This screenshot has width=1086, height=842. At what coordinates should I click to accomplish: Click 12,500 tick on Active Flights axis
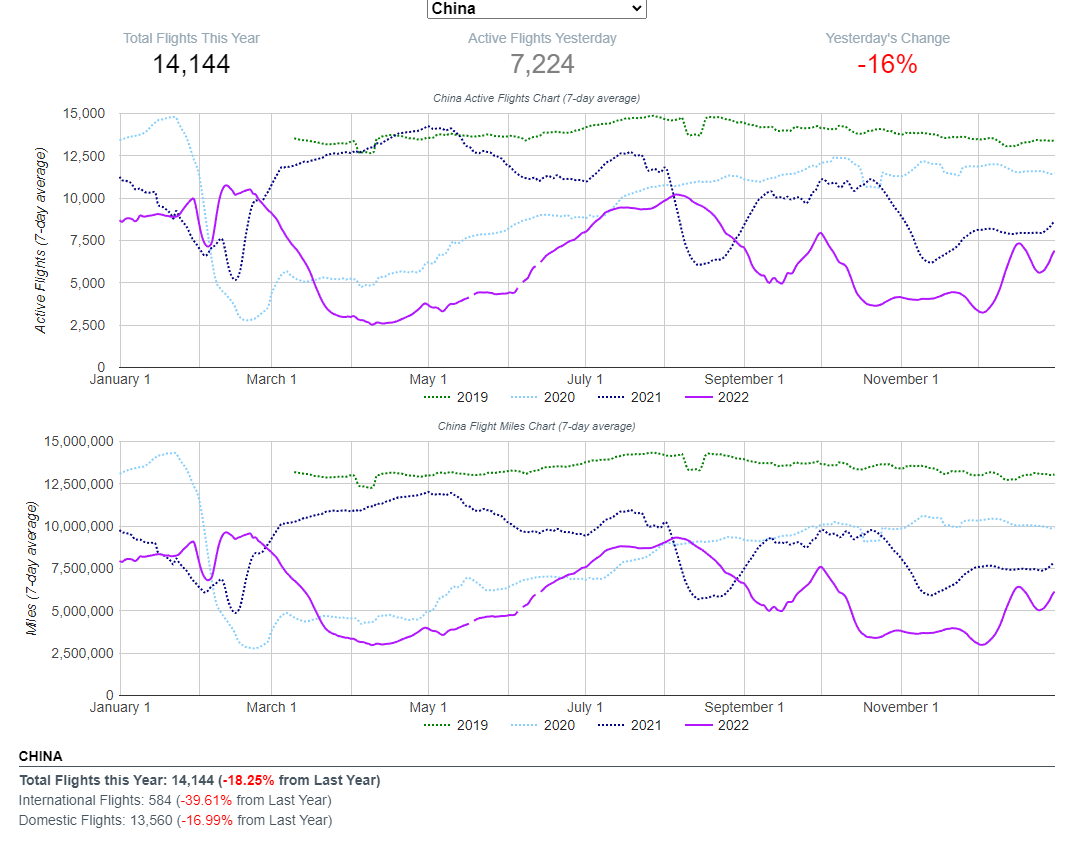[84, 156]
